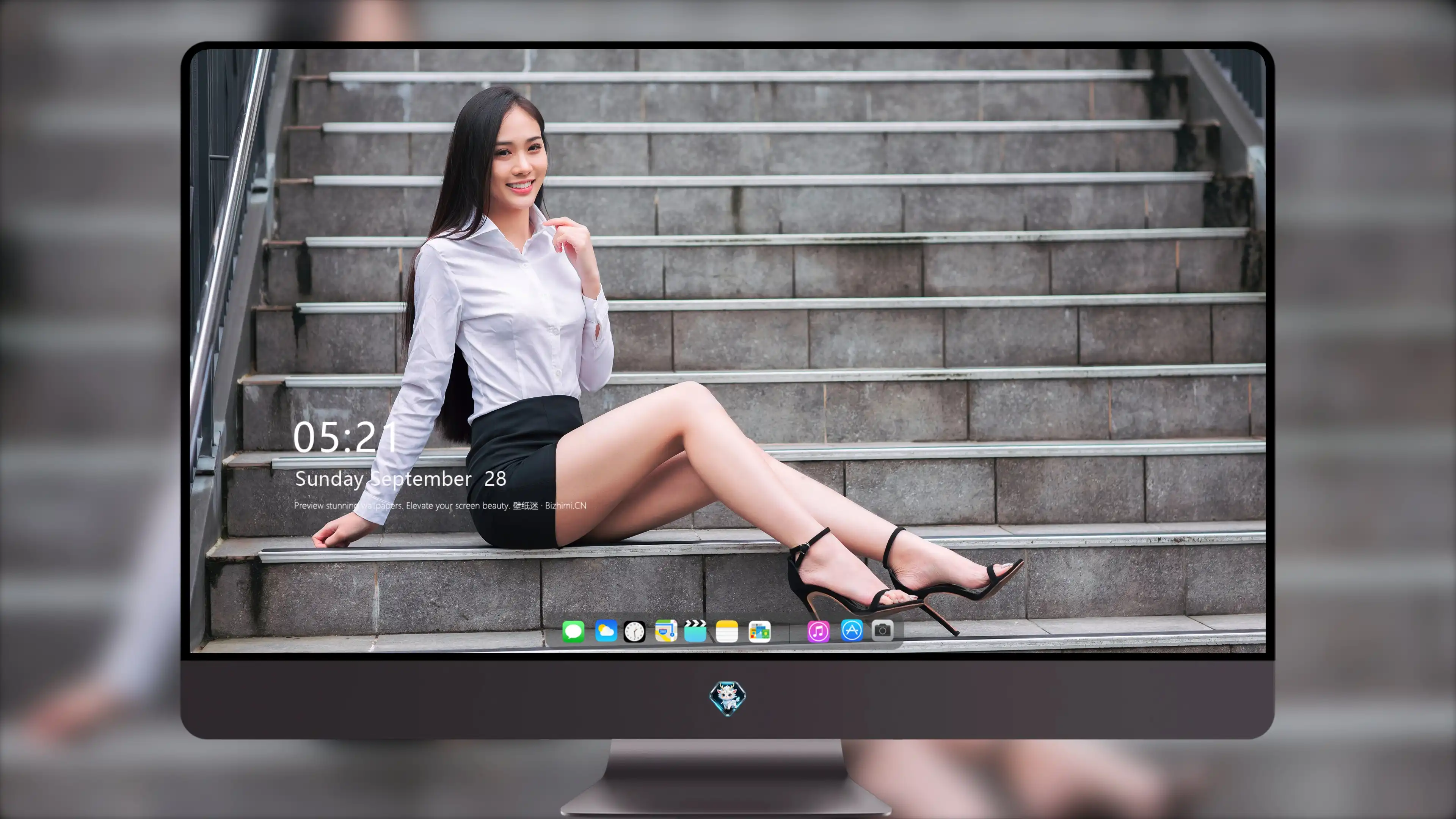Viewport: 1456px width, 819px height.
Task: Open the gray Camera app
Action: [x=882, y=631]
